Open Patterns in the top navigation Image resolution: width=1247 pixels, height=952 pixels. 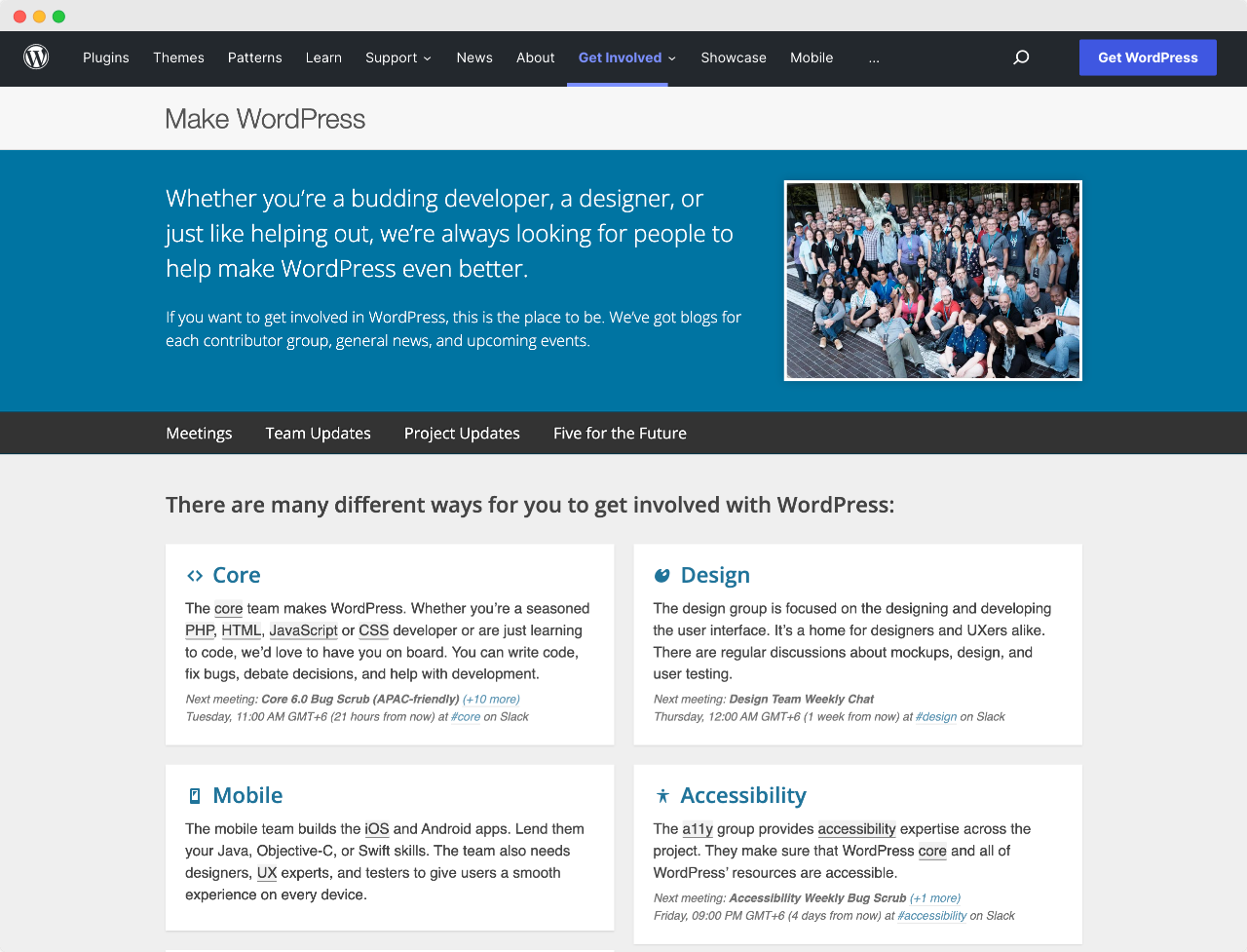(255, 57)
